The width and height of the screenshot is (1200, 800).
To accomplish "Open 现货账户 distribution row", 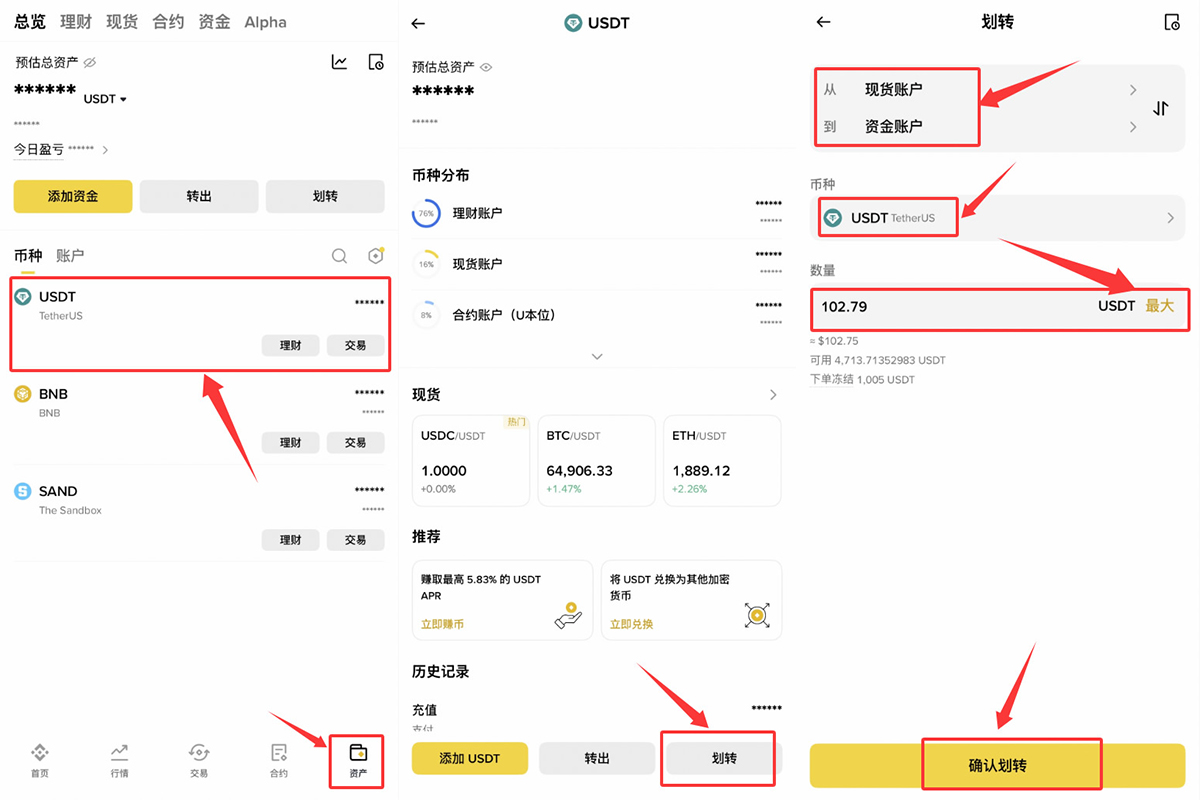I will point(597,264).
